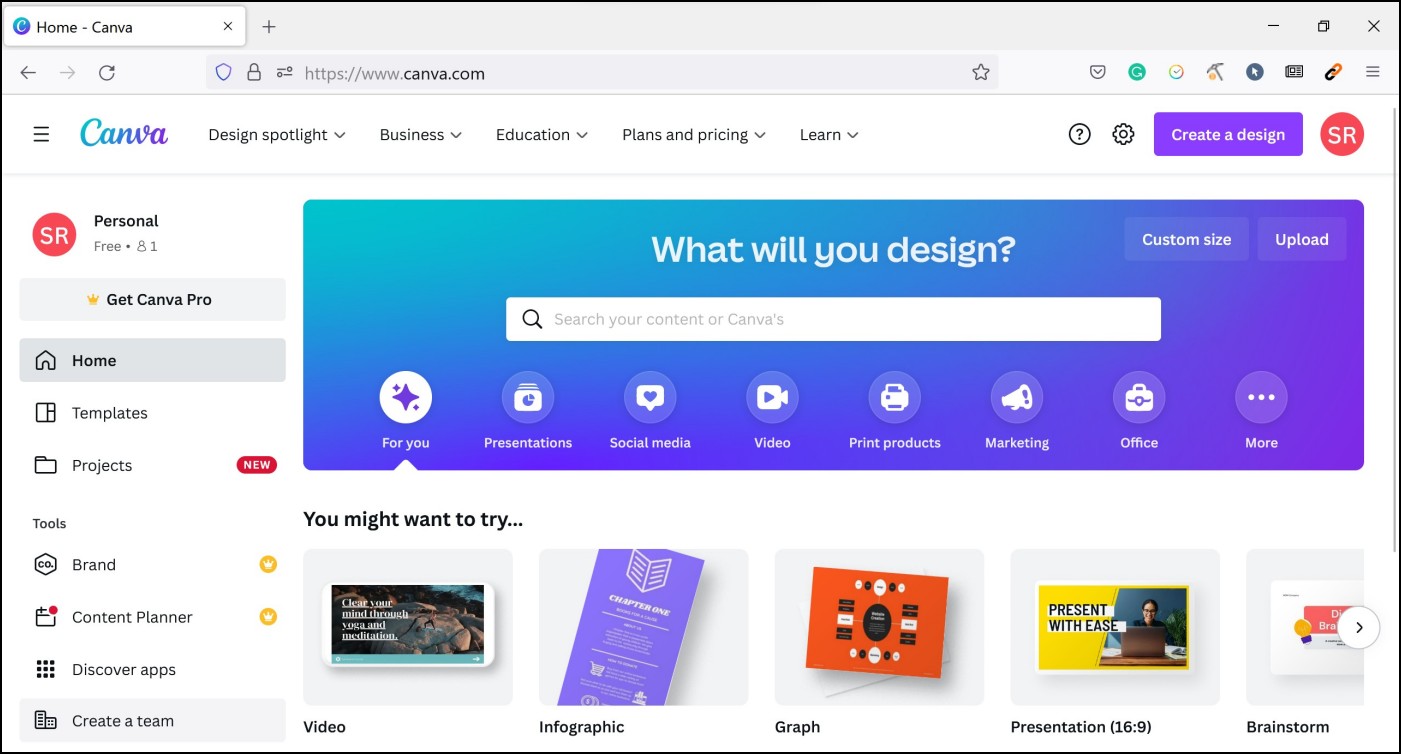Click the magnifier icon in search box

(x=534, y=319)
